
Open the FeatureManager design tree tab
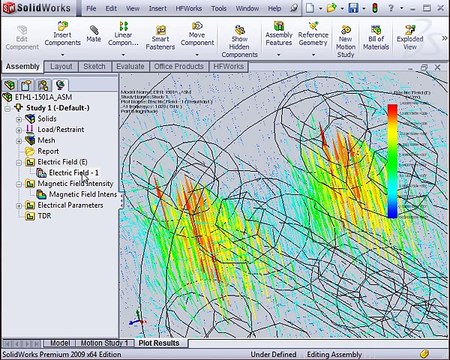point(10,85)
